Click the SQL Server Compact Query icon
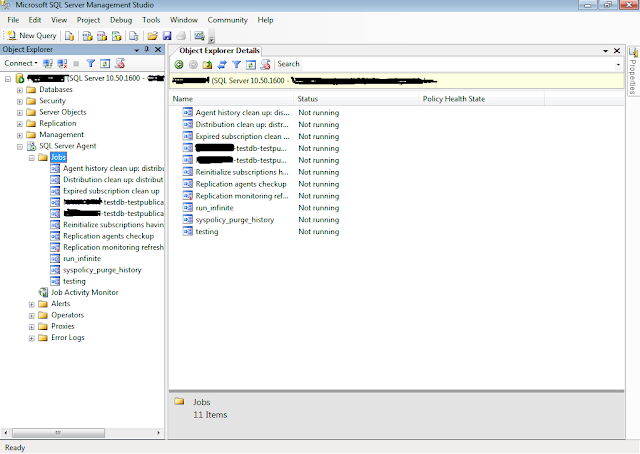Screen dimensions: 640x454 pos(134,36)
